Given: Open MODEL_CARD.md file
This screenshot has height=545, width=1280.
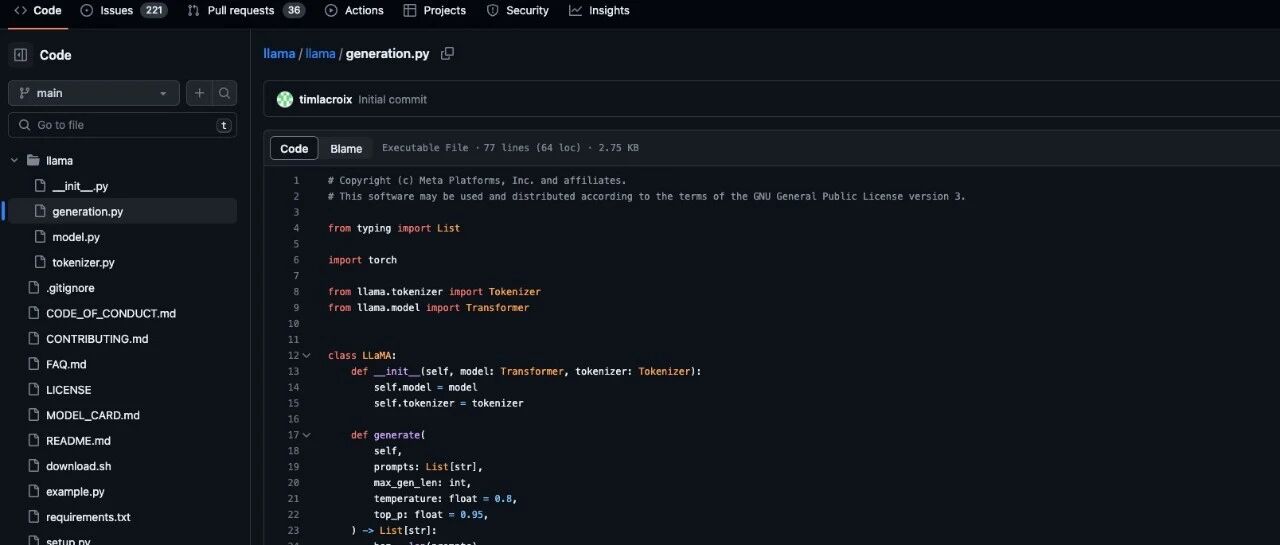Looking at the screenshot, I should point(93,415).
